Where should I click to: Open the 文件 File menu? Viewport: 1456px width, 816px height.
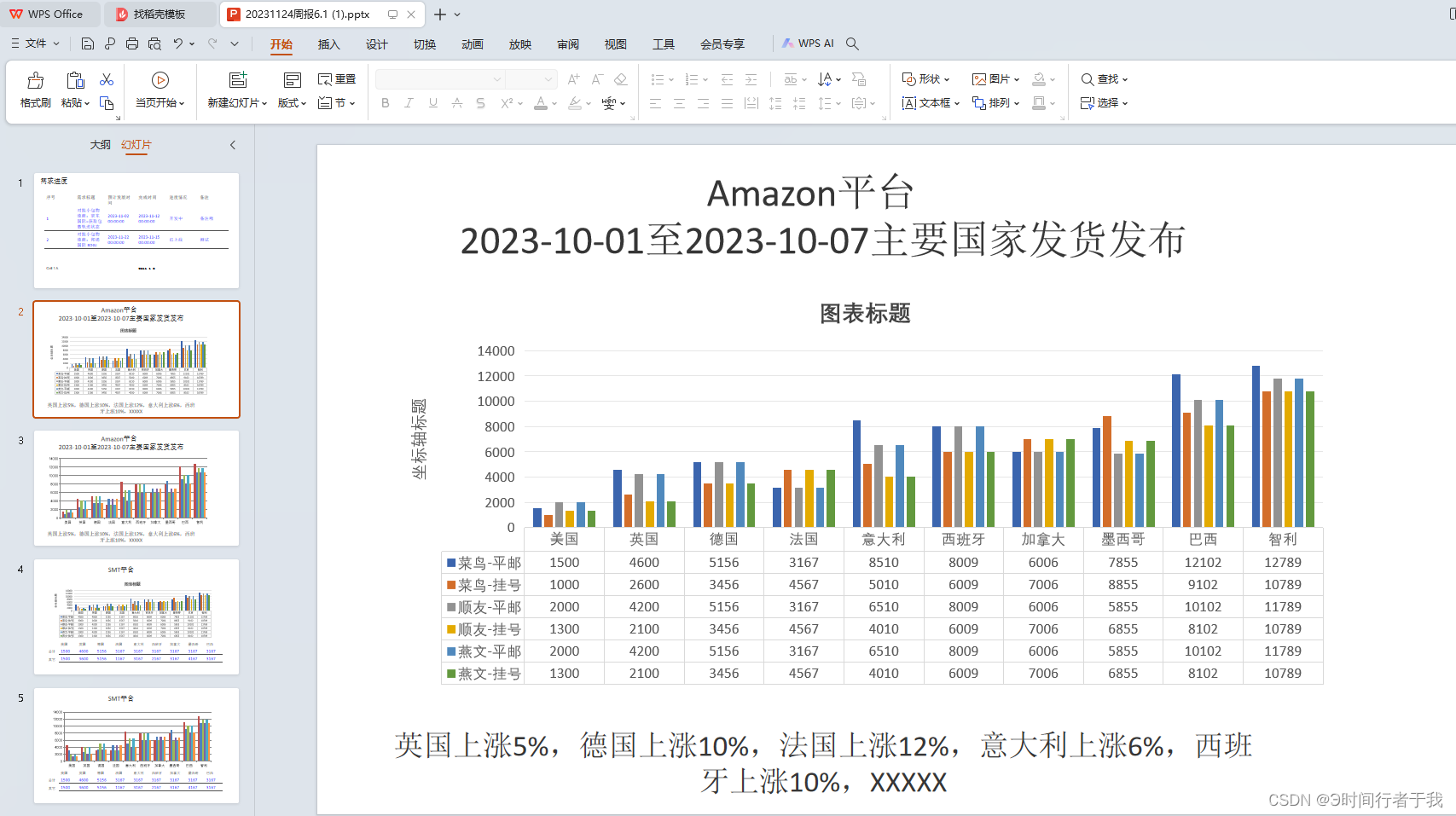pyautogui.click(x=36, y=43)
